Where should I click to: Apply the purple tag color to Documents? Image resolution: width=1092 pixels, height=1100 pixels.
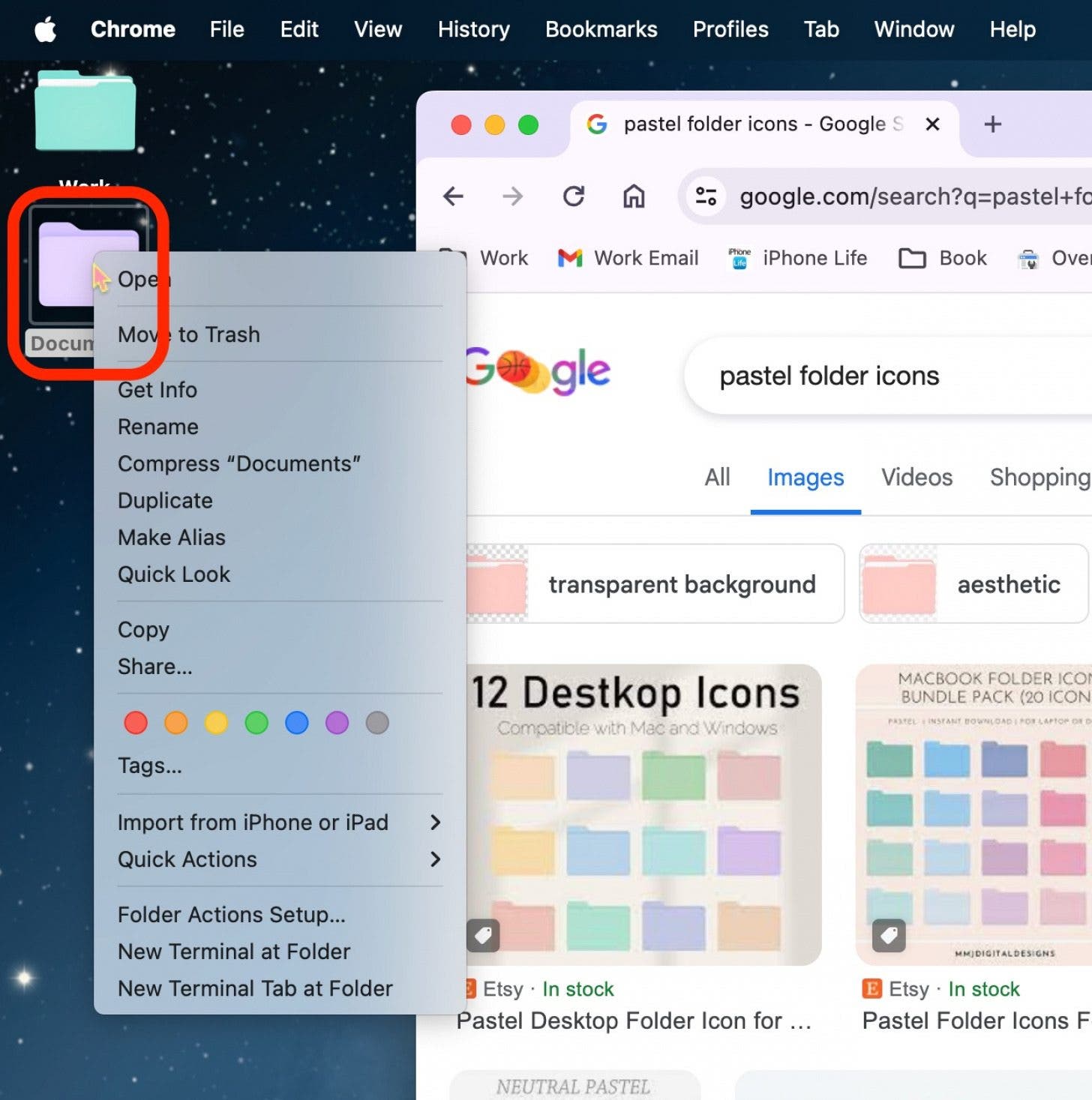(x=337, y=722)
